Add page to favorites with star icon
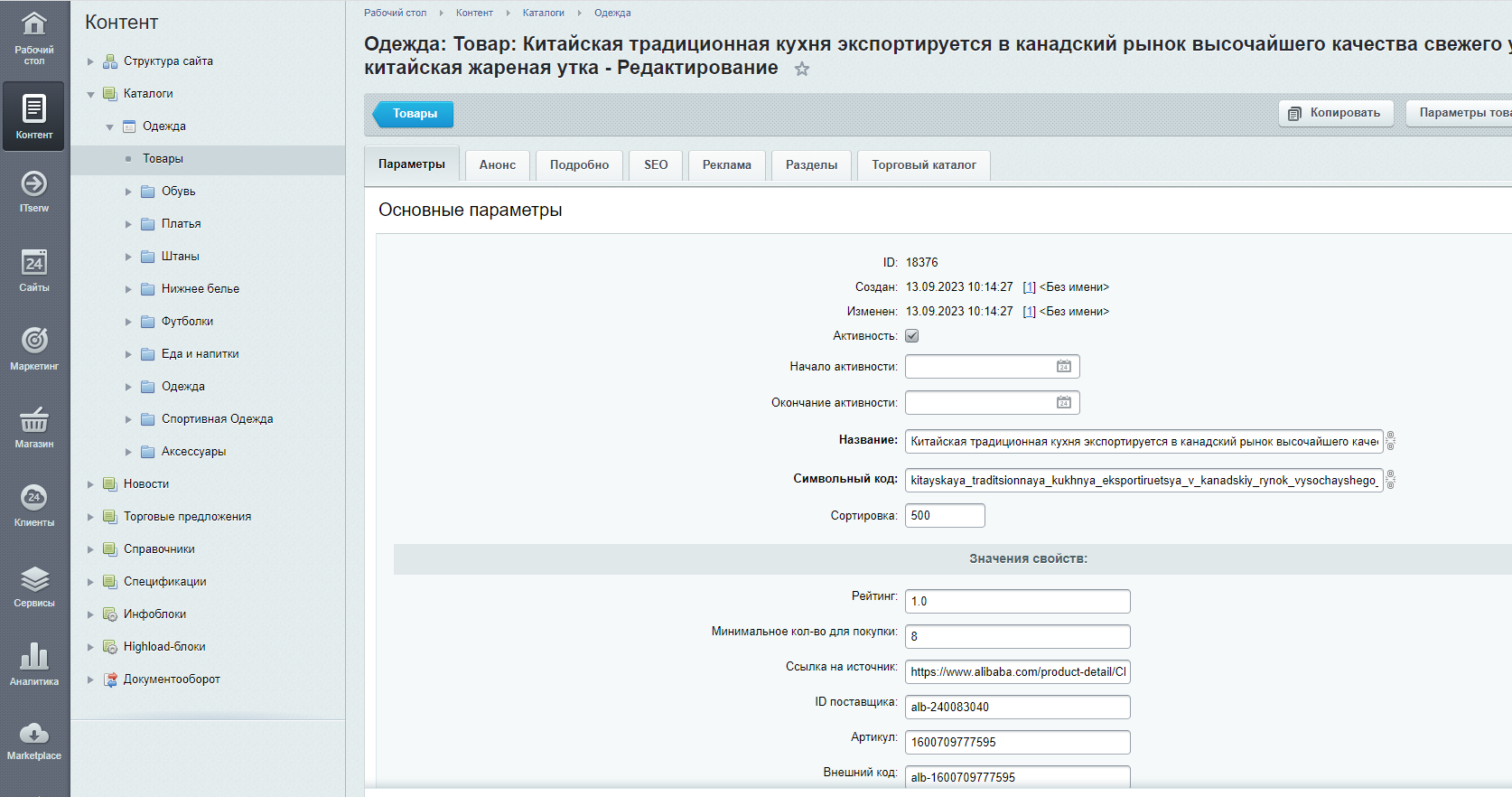 coord(801,69)
